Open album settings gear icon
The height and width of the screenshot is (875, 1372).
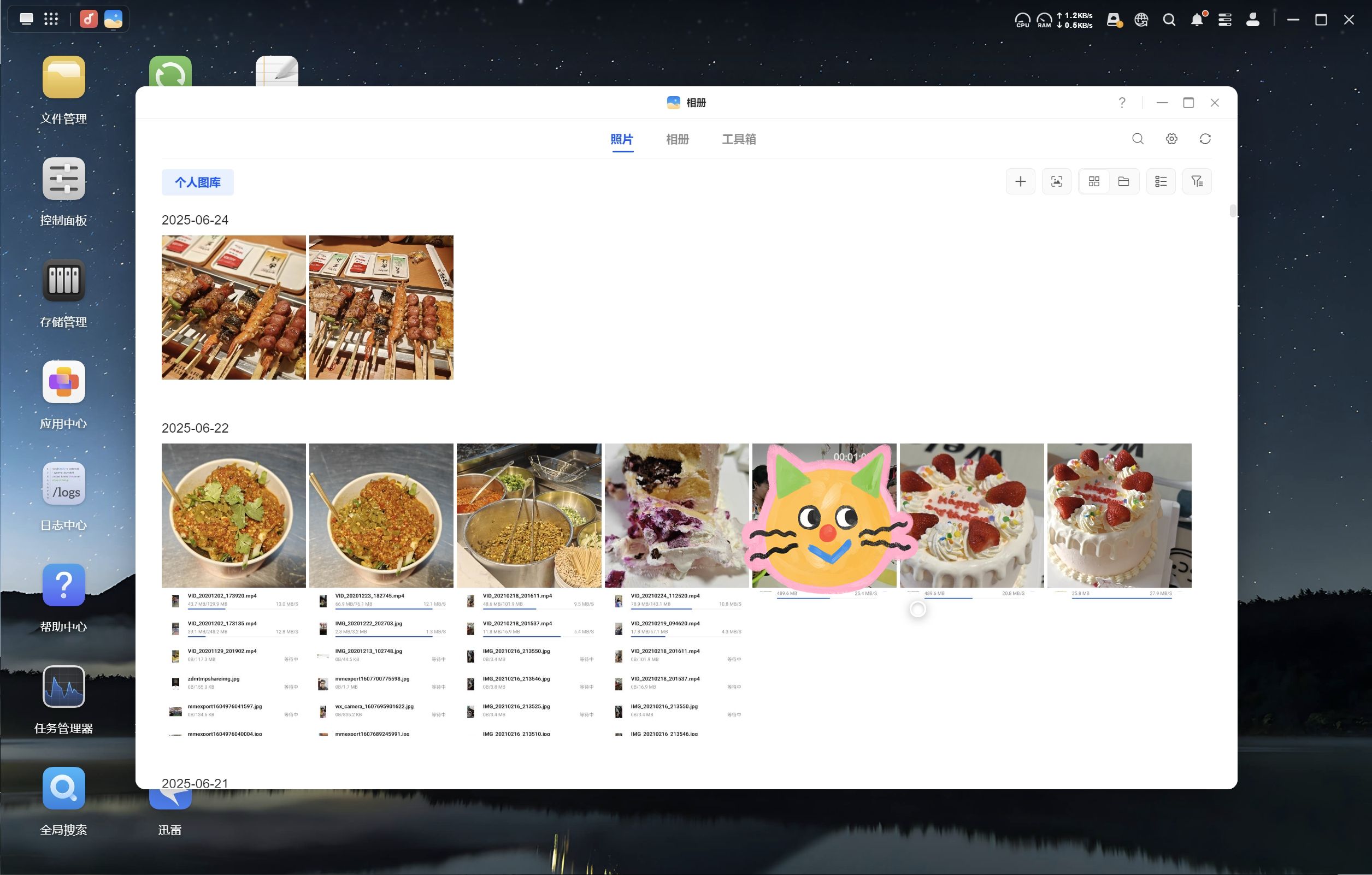[x=1171, y=139]
